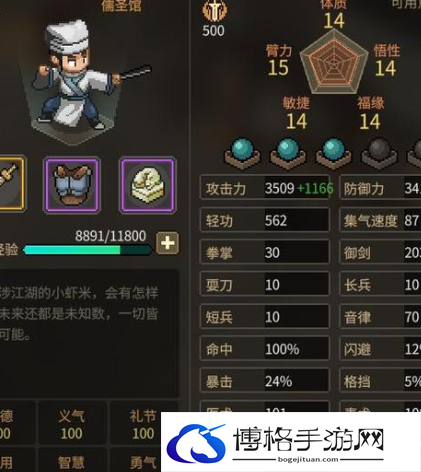Click the 礼节 100 trait cell

click(143, 424)
